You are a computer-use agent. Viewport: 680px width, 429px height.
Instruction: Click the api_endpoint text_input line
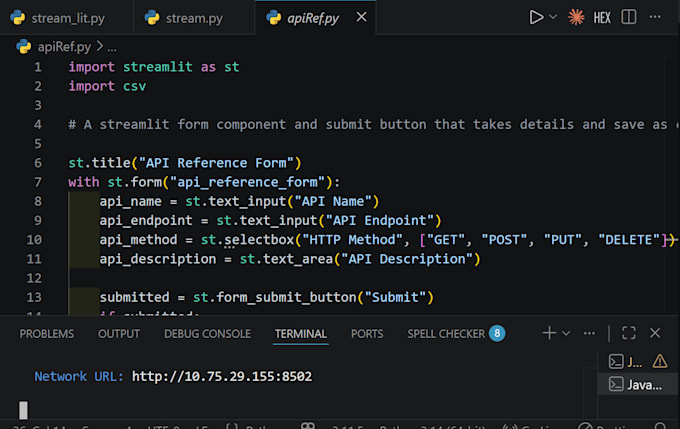click(x=270, y=220)
